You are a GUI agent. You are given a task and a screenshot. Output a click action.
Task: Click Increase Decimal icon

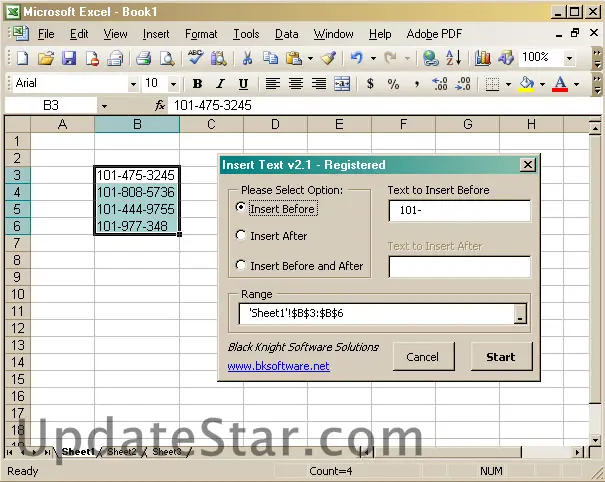pyautogui.click(x=440, y=83)
